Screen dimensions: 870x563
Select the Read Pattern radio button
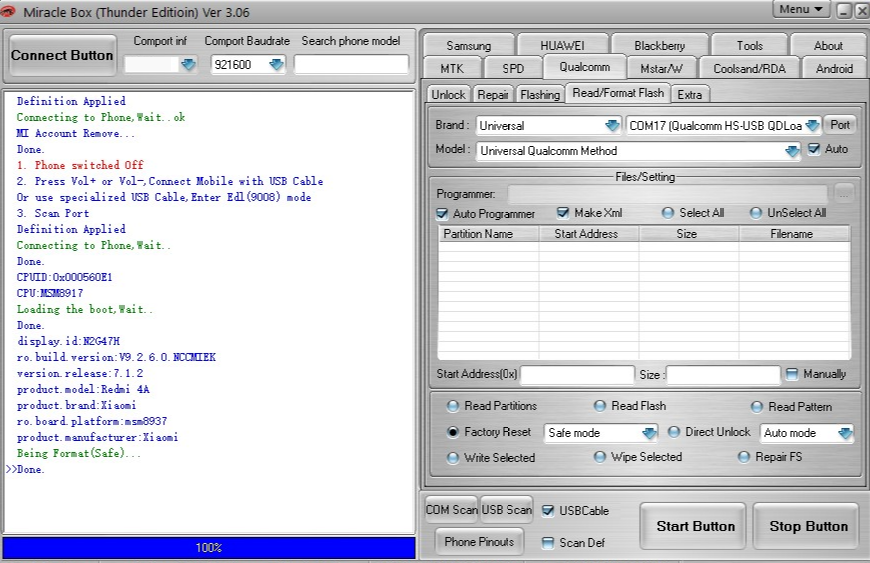point(757,407)
